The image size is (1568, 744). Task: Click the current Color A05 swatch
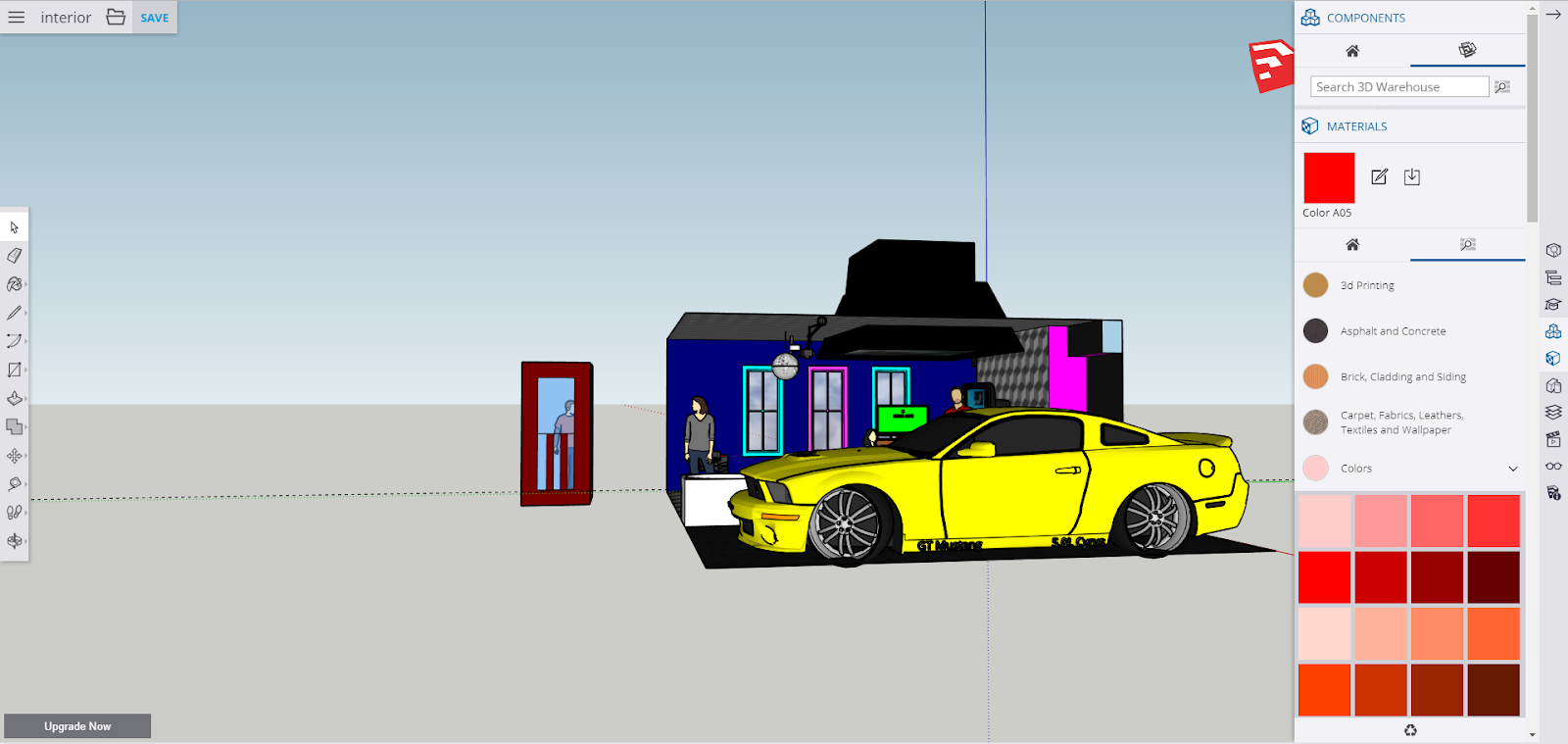pos(1329,177)
